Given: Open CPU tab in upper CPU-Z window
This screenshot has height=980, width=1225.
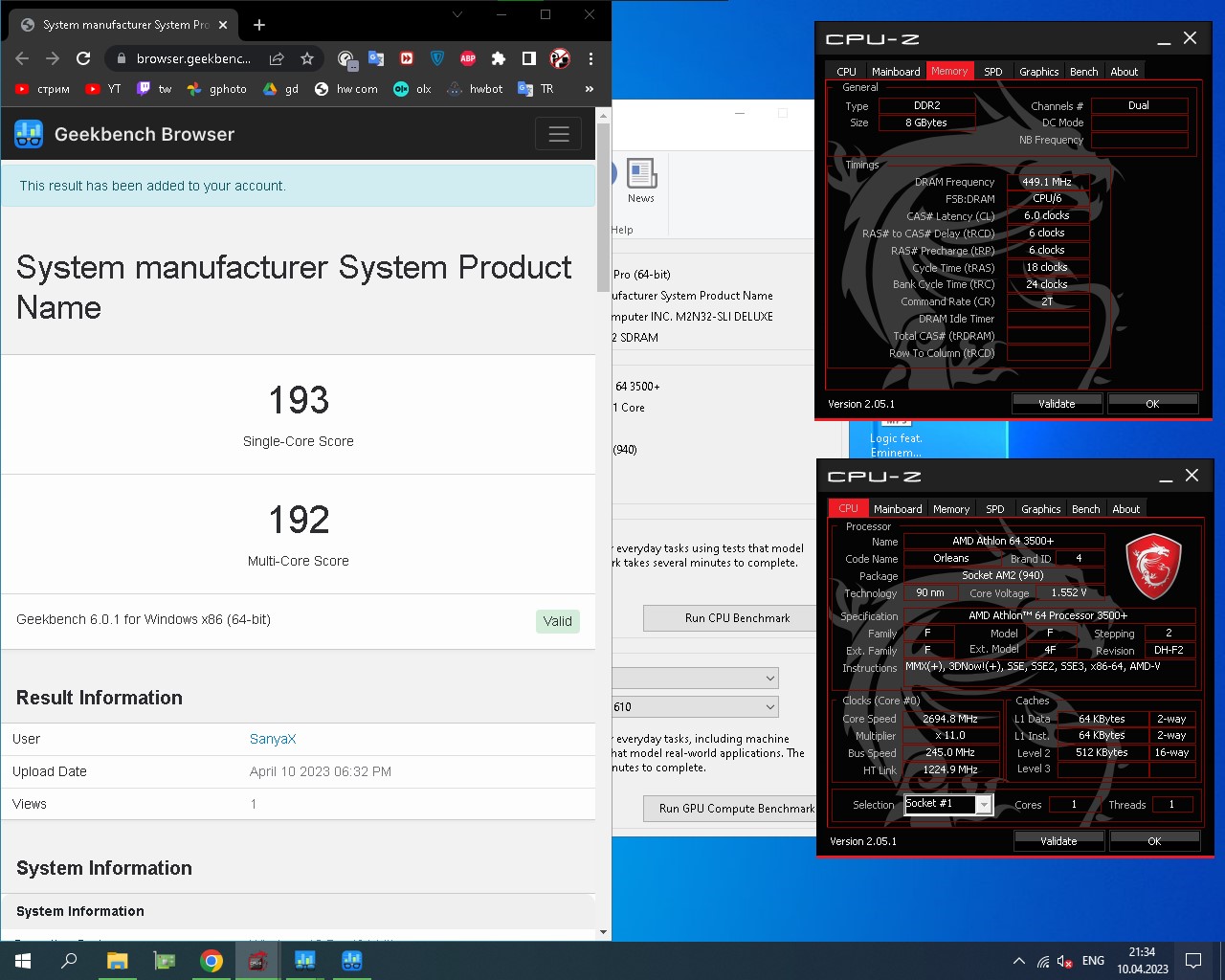Looking at the screenshot, I should click(x=846, y=72).
